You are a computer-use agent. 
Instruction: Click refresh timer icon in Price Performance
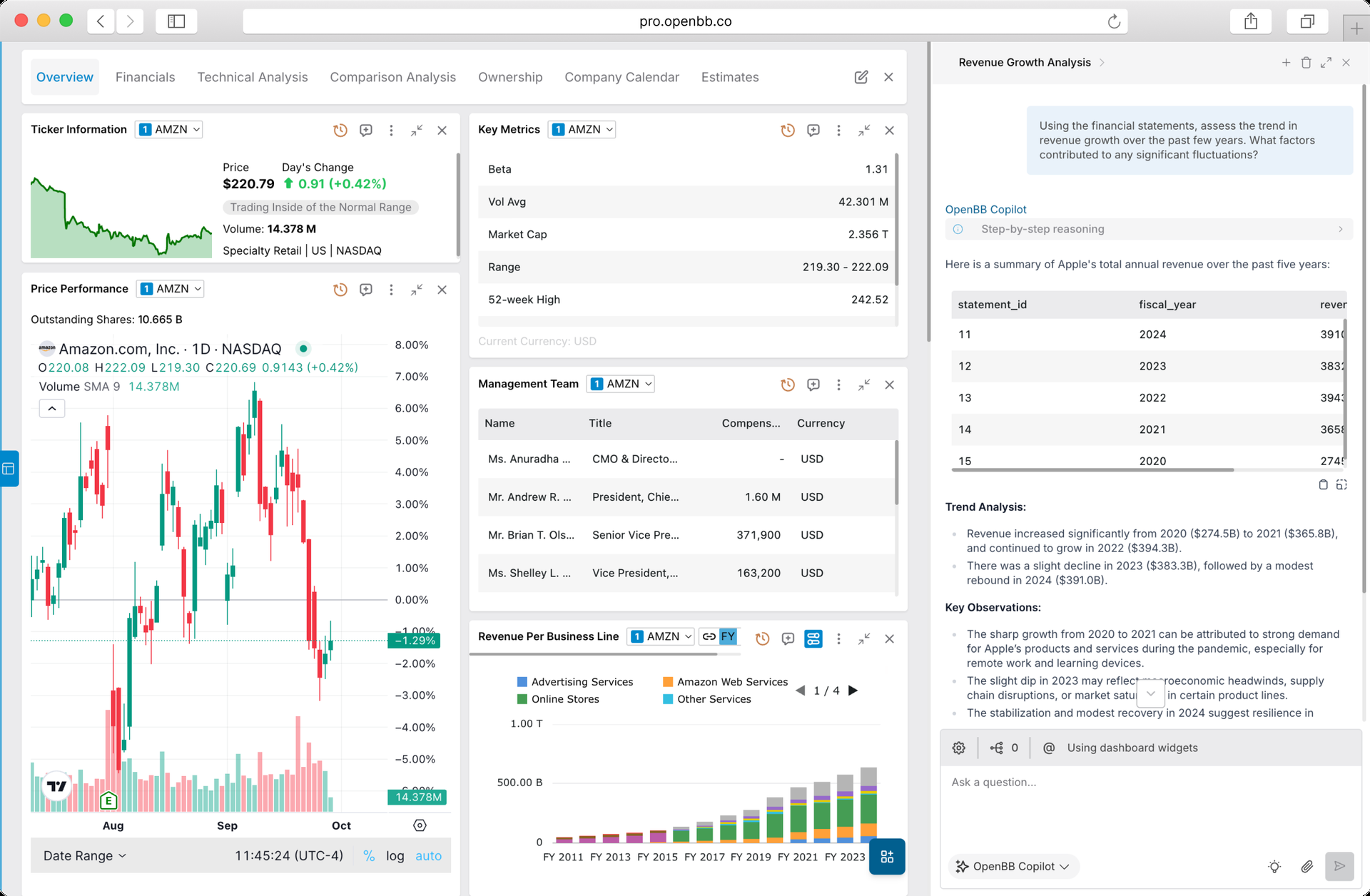pyautogui.click(x=340, y=290)
